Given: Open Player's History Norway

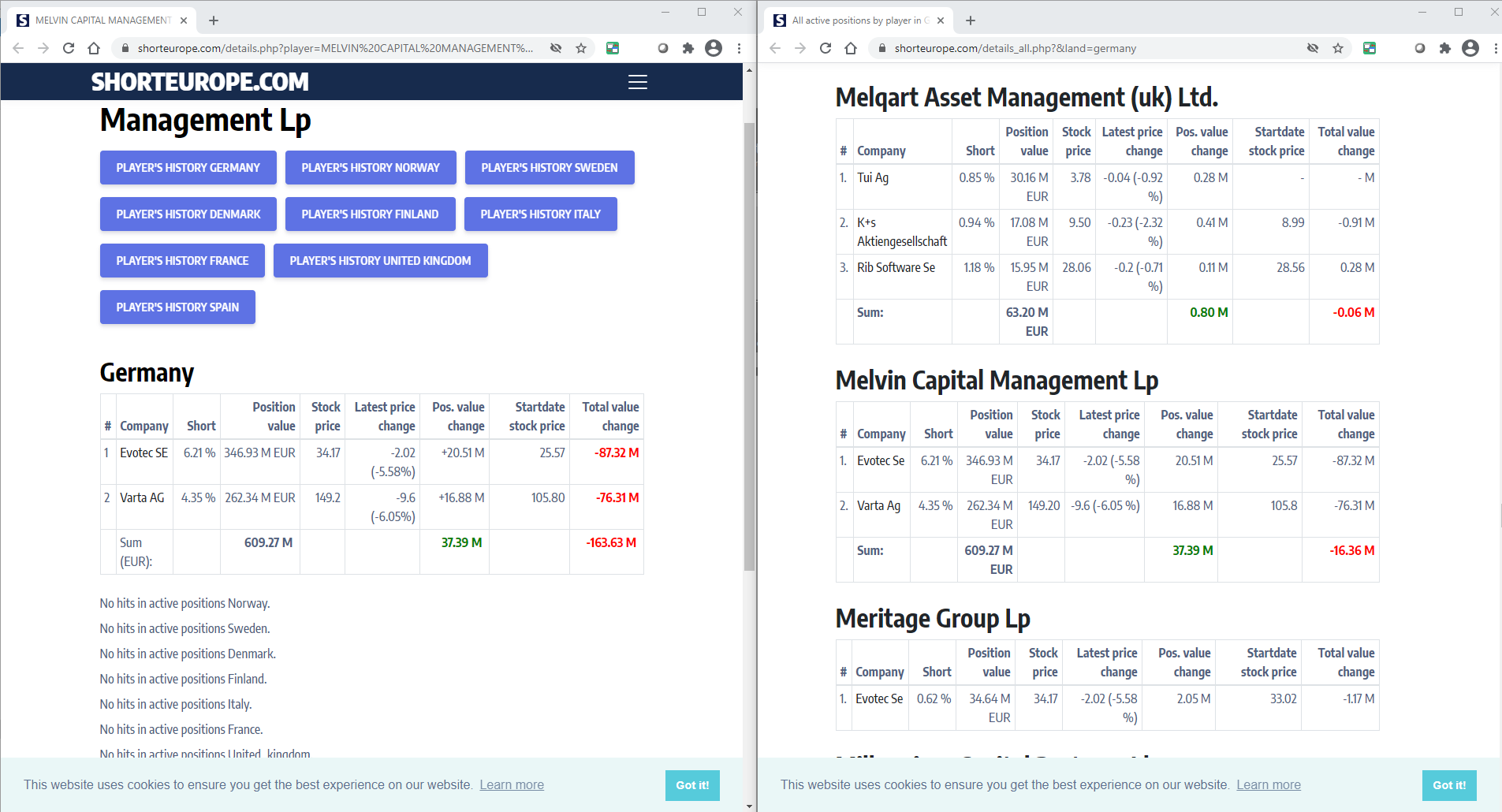Looking at the screenshot, I should coord(371,167).
